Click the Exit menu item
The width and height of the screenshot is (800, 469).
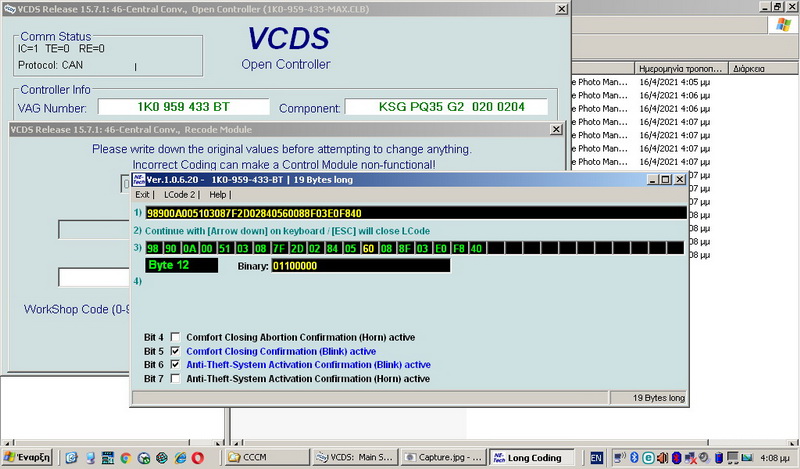pos(142,194)
